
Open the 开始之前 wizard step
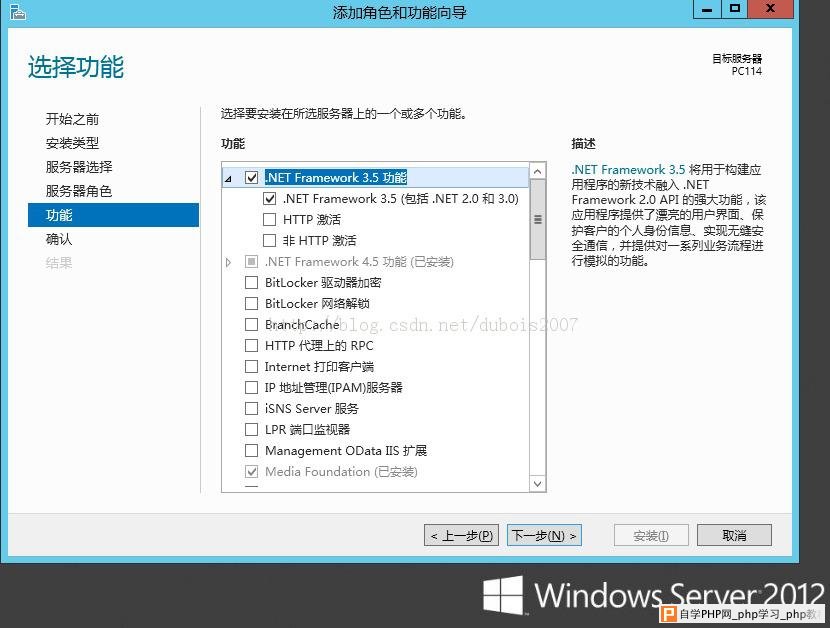pyautogui.click(x=73, y=119)
